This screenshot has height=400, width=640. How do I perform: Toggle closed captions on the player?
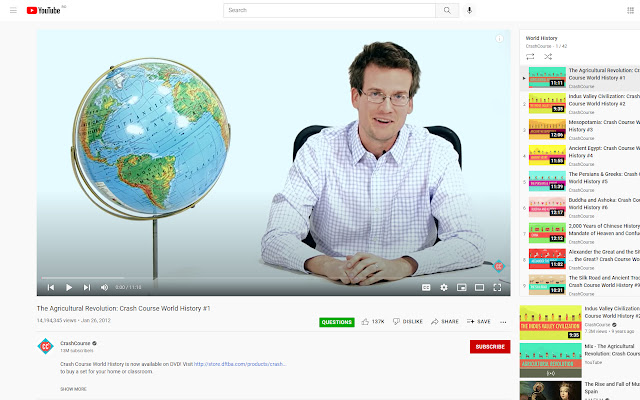426,287
